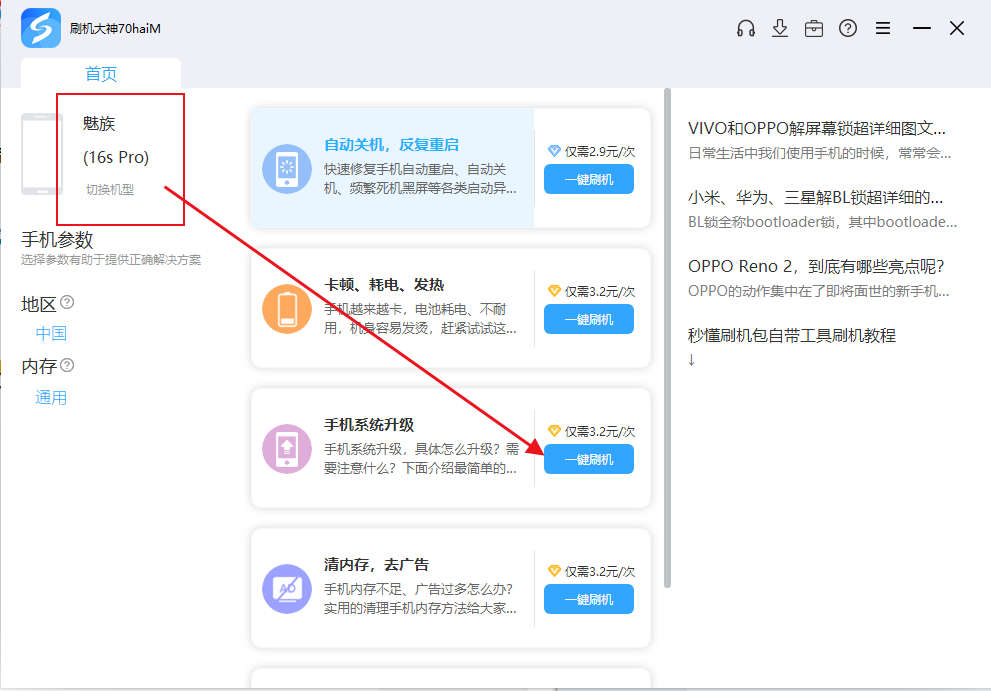Click the phone device thumbnail image
This screenshot has height=691, width=991.
click(x=42, y=154)
